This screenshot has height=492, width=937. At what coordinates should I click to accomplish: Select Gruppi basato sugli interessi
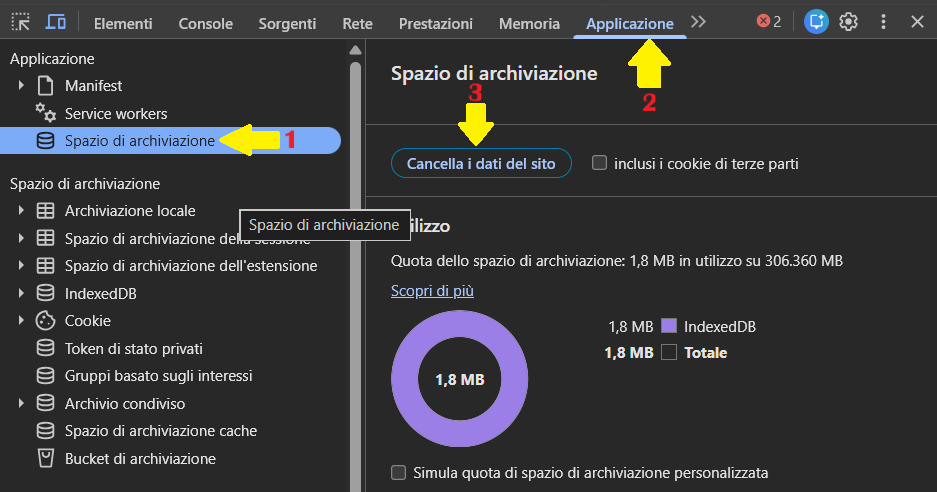pos(158,375)
